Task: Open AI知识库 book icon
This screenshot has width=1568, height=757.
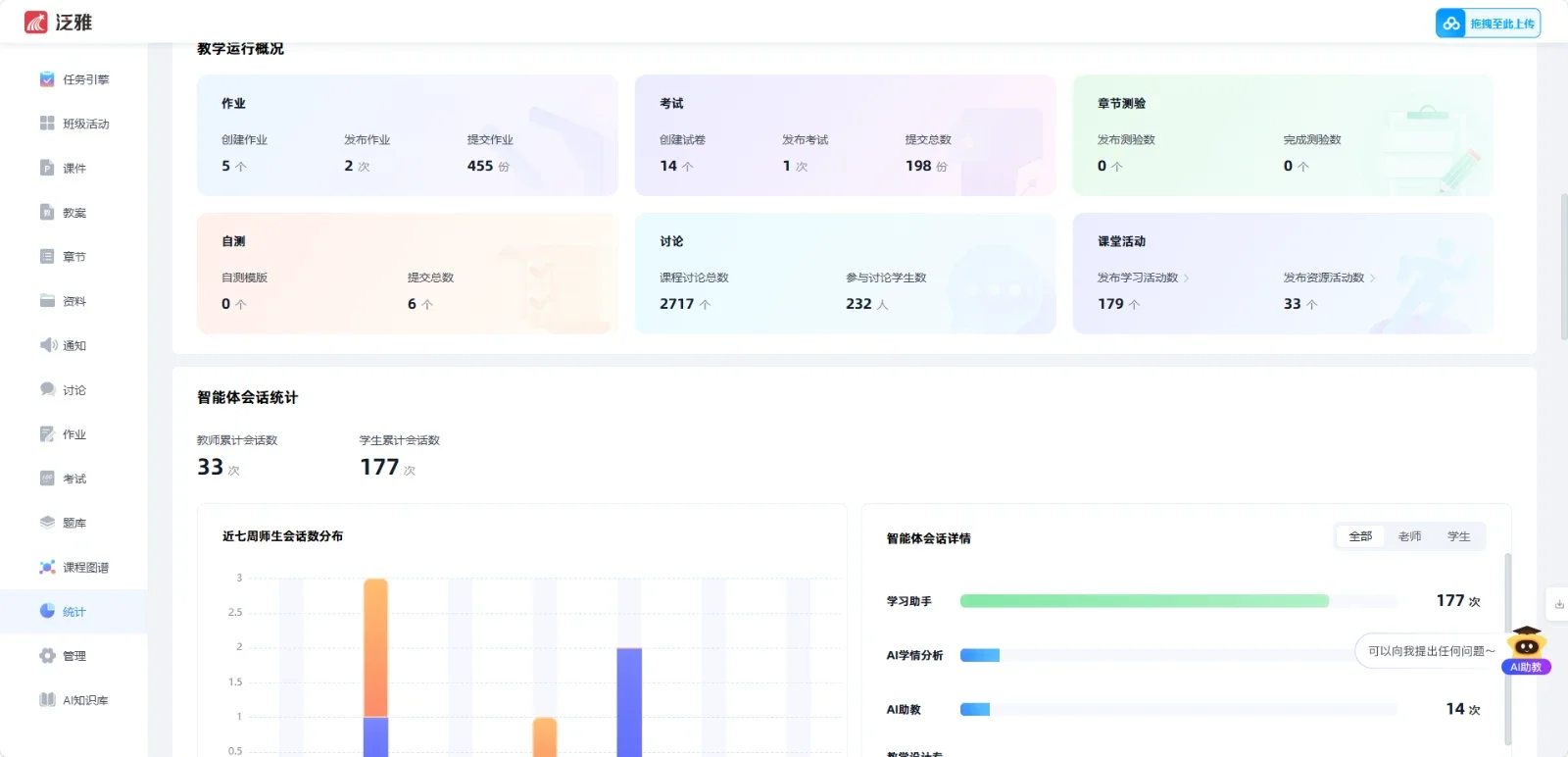Action: click(47, 700)
